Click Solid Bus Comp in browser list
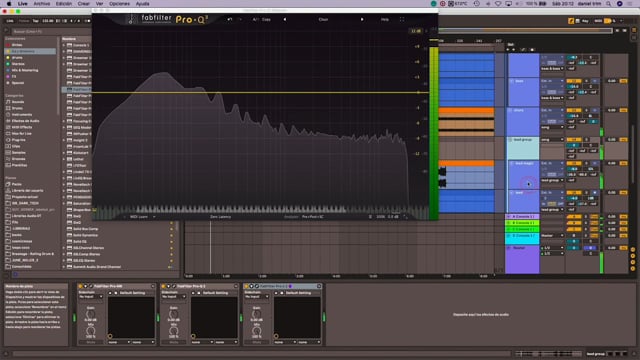The width and height of the screenshot is (640, 360). tap(86, 229)
